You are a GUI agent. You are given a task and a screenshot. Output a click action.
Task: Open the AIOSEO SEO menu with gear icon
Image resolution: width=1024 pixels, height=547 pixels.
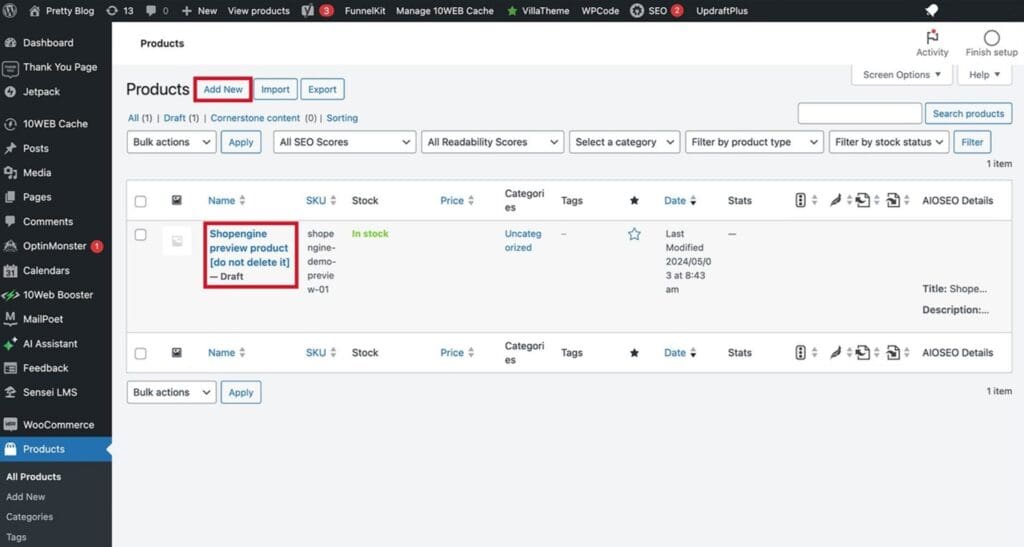click(656, 10)
